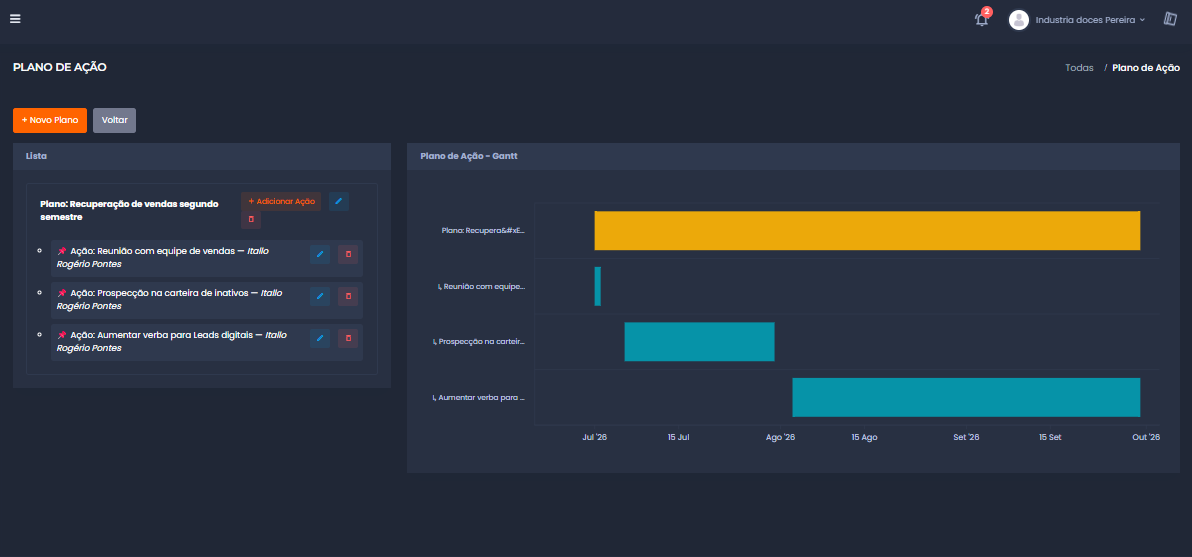Select the Aumentar verba teal Gantt bar
The image size is (1192, 557).
pyautogui.click(x=966, y=397)
